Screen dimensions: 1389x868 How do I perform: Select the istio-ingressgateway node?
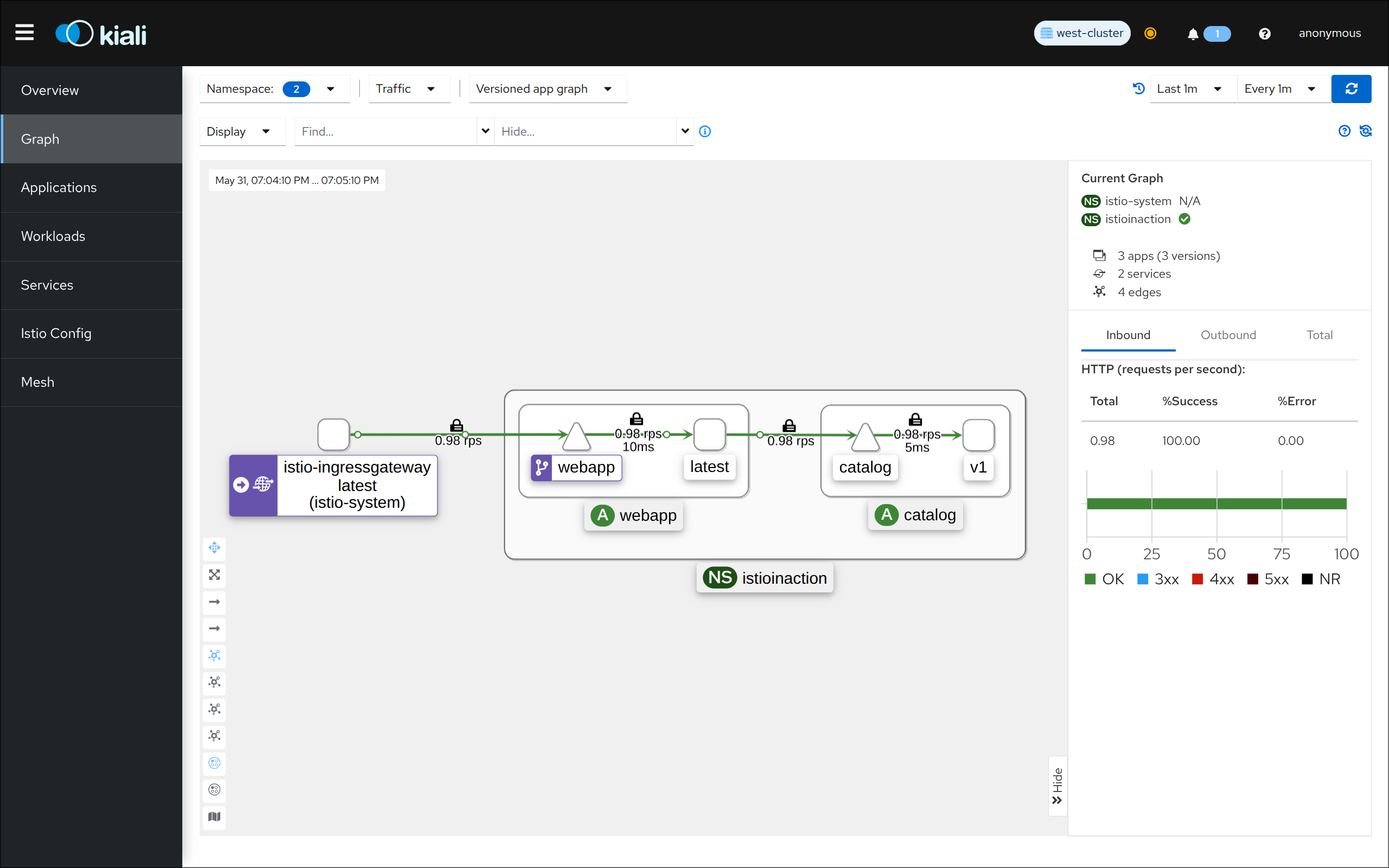334,435
